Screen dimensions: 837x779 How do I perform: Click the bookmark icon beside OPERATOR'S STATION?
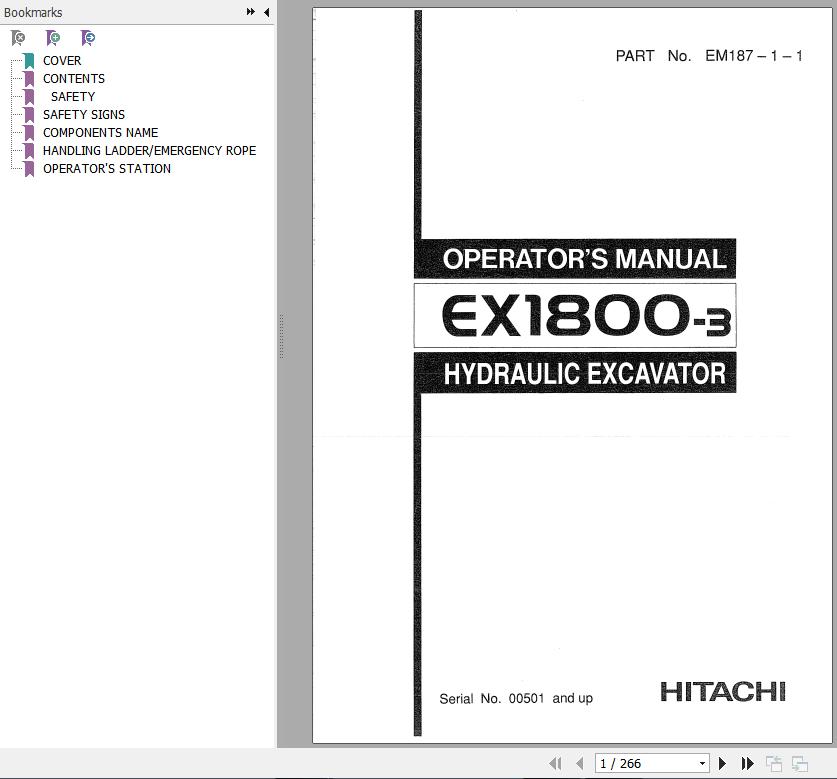[x=29, y=169]
